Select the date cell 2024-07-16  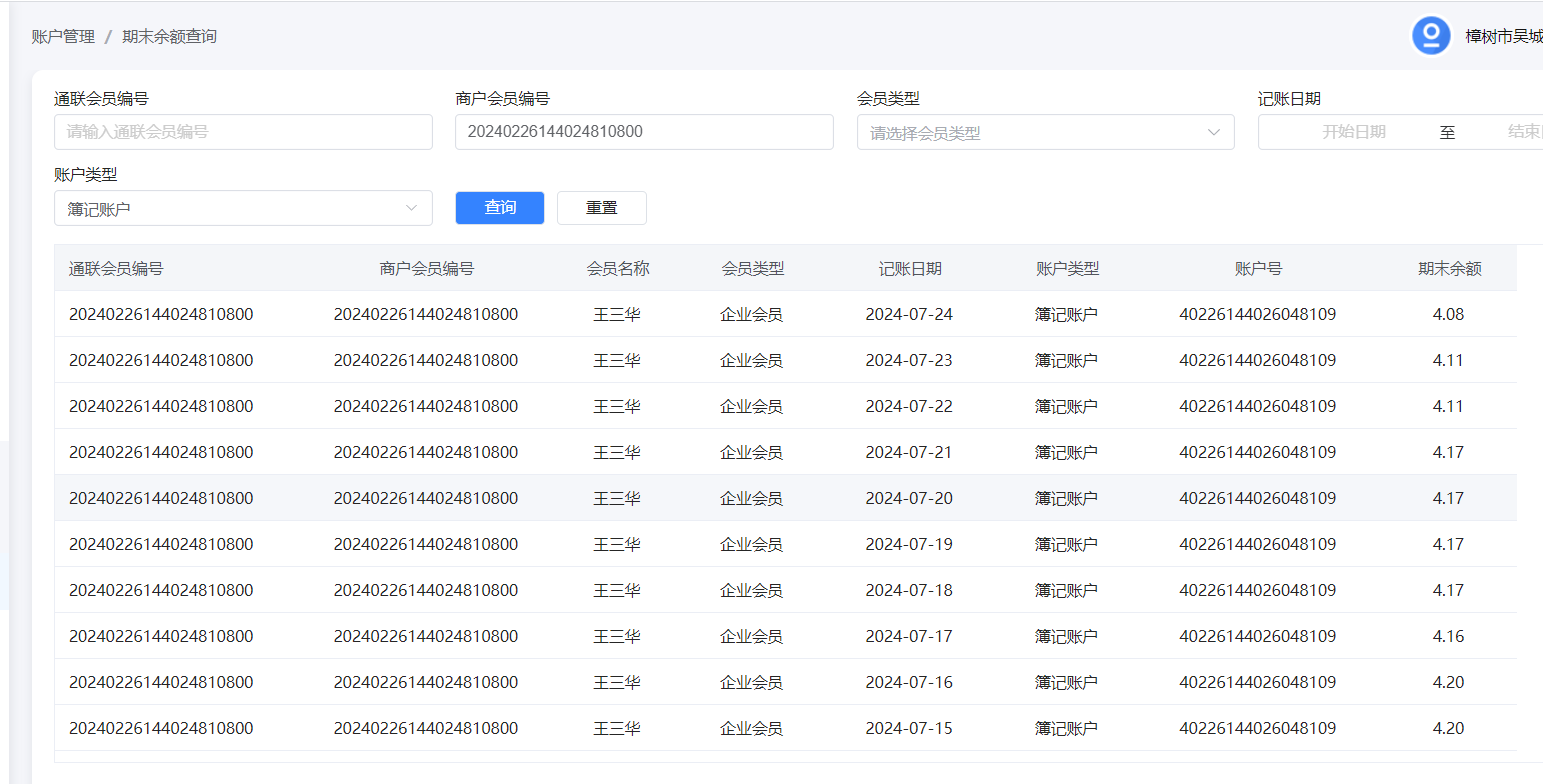[x=909, y=682]
